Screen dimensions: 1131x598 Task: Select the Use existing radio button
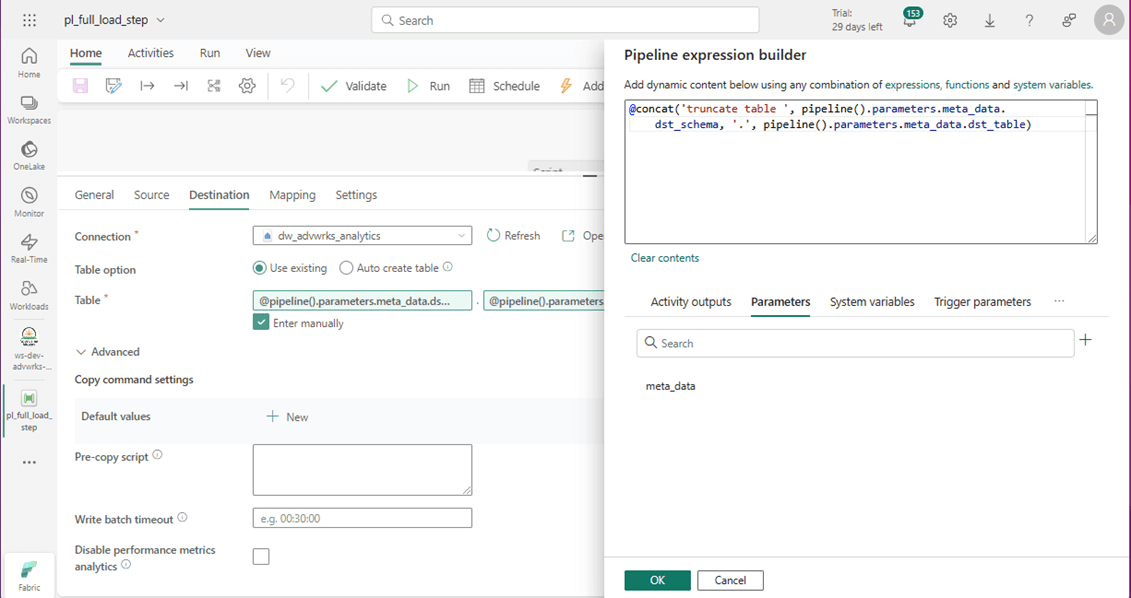click(x=260, y=268)
